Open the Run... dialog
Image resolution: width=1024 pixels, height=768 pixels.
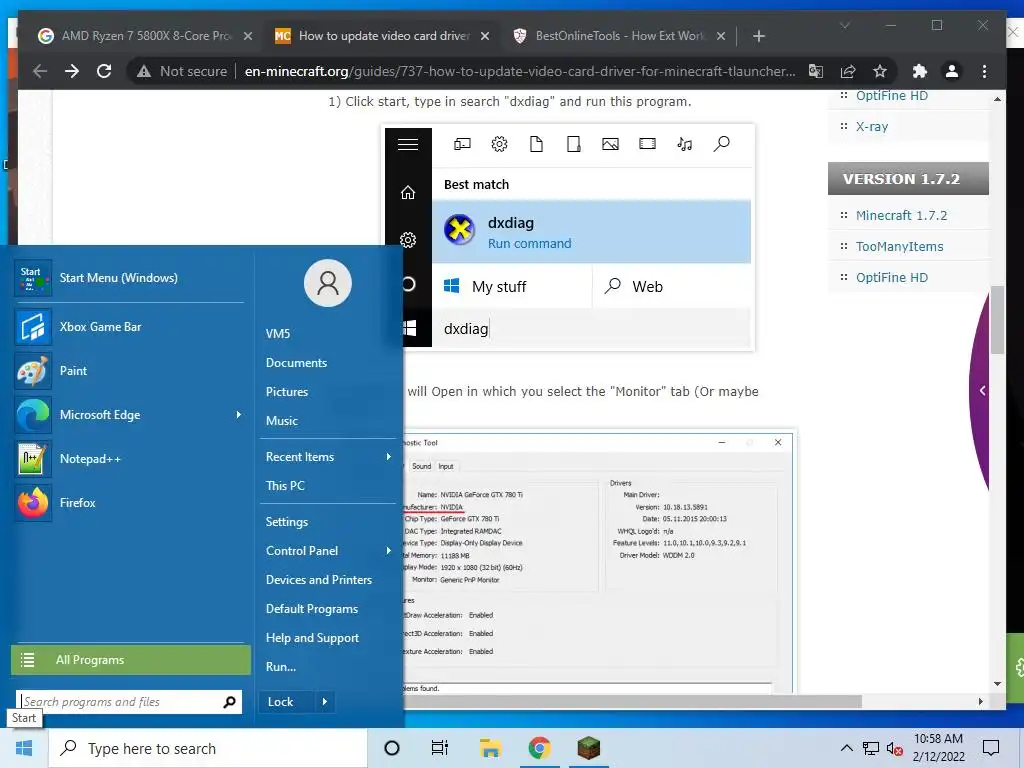point(281,667)
